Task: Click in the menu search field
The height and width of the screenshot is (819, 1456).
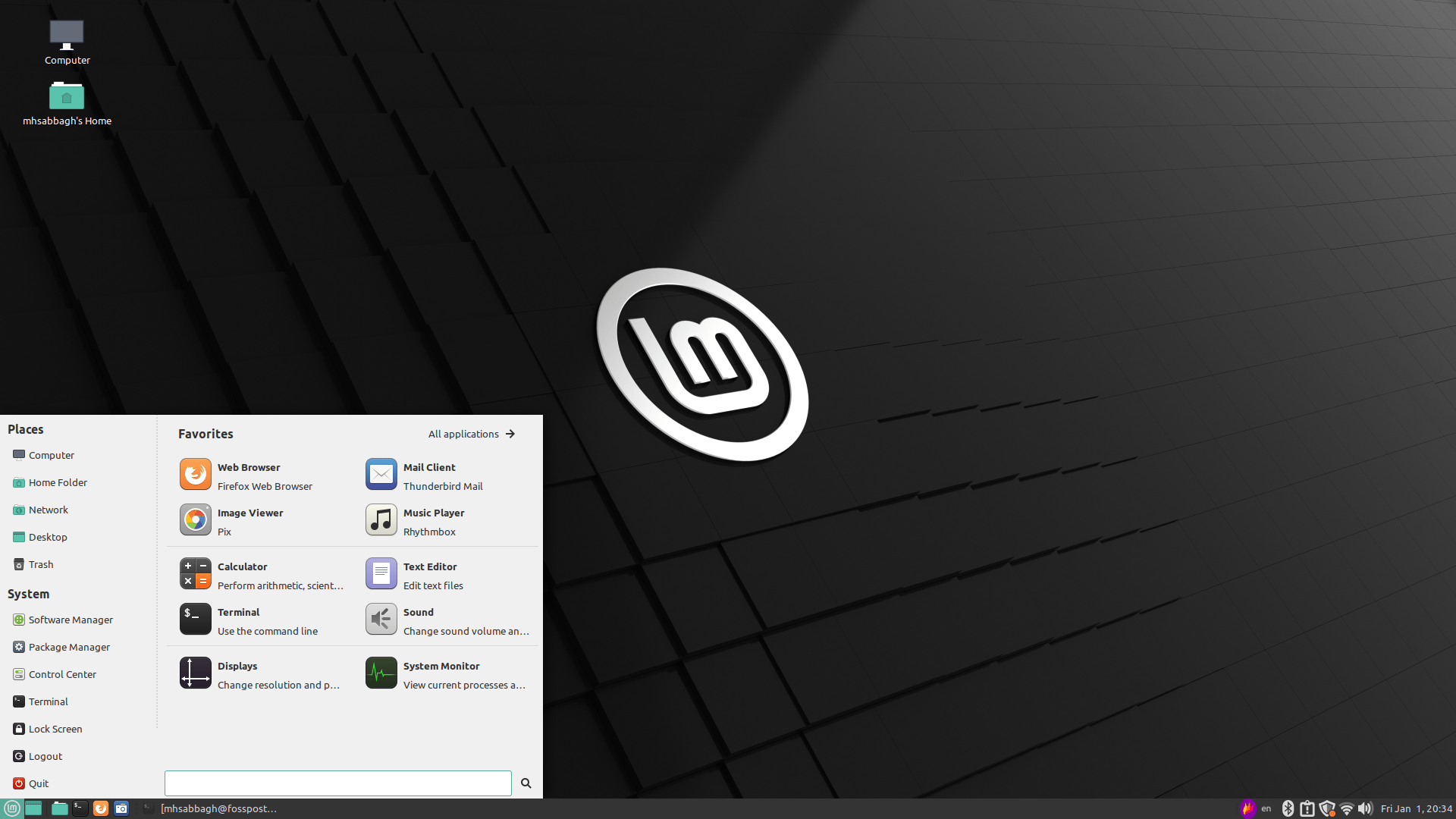Action: point(337,783)
